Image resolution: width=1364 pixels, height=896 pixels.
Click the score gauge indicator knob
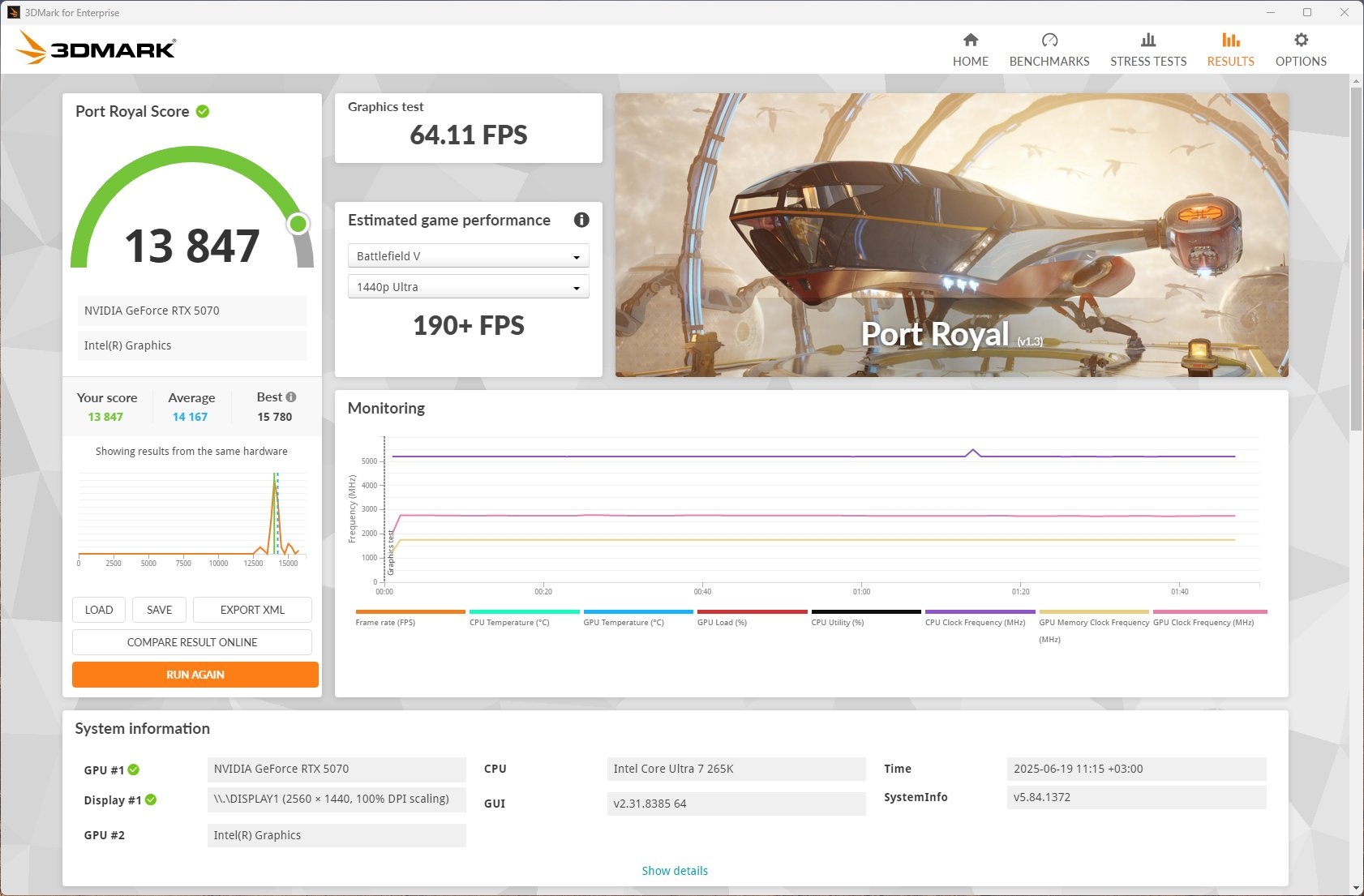(298, 223)
